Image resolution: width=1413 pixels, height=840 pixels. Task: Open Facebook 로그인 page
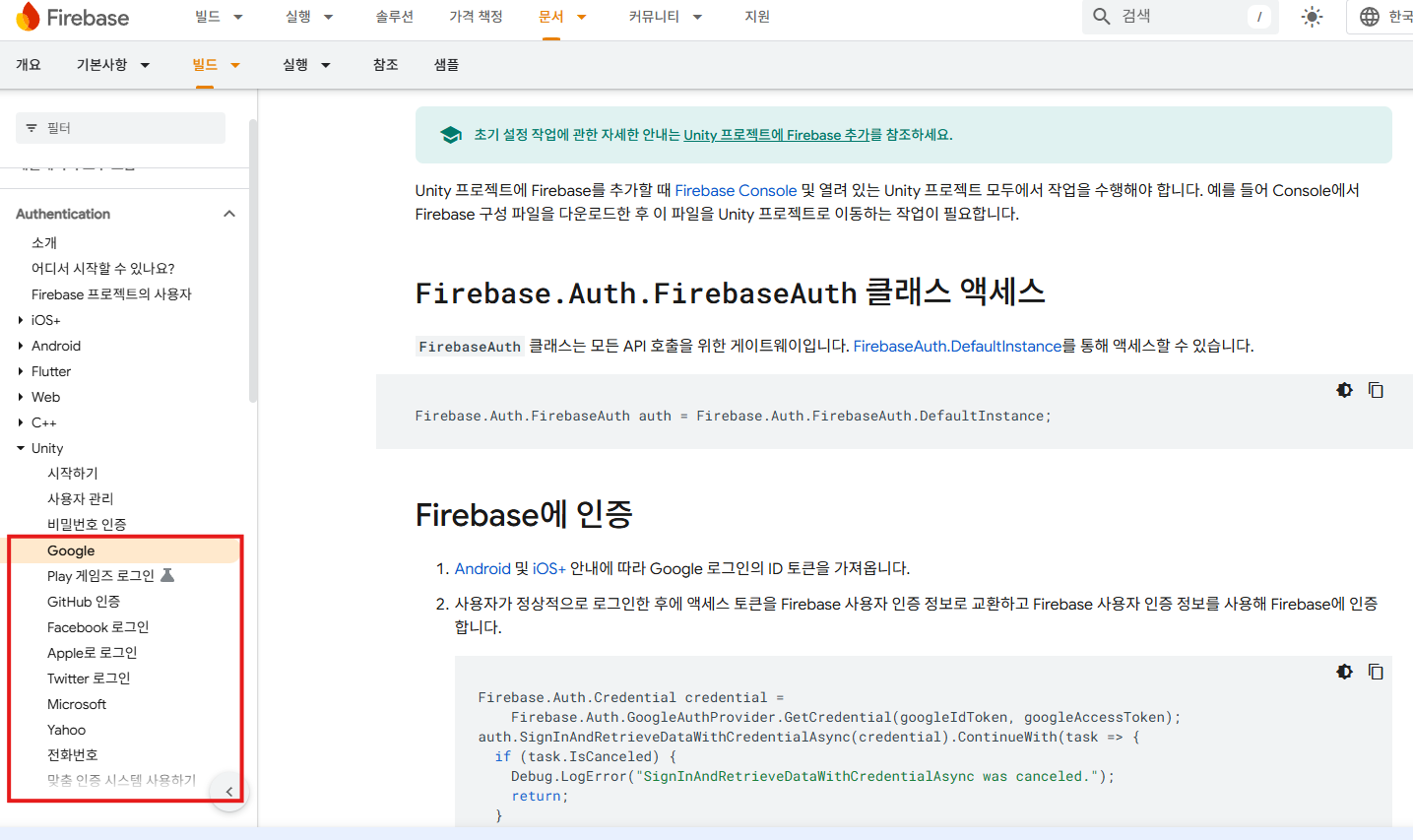(x=98, y=627)
